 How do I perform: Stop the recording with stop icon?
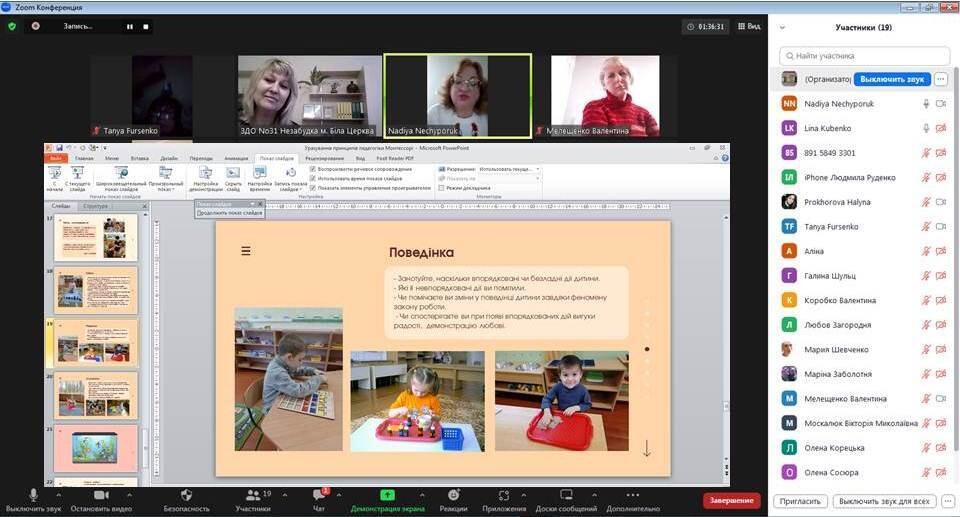[146, 26]
